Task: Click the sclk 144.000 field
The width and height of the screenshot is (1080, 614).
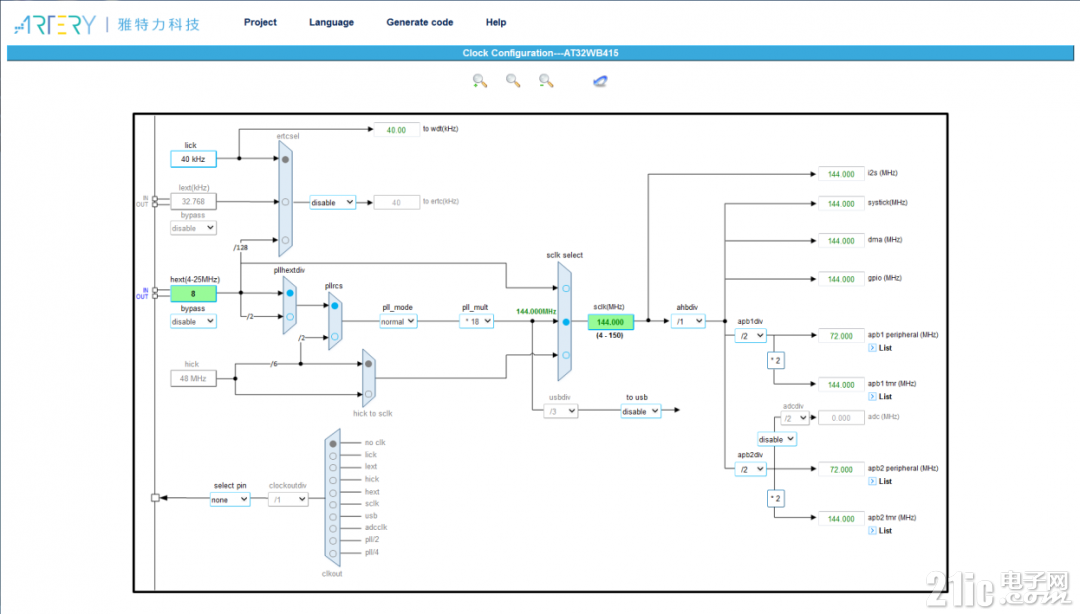Action: click(610, 322)
